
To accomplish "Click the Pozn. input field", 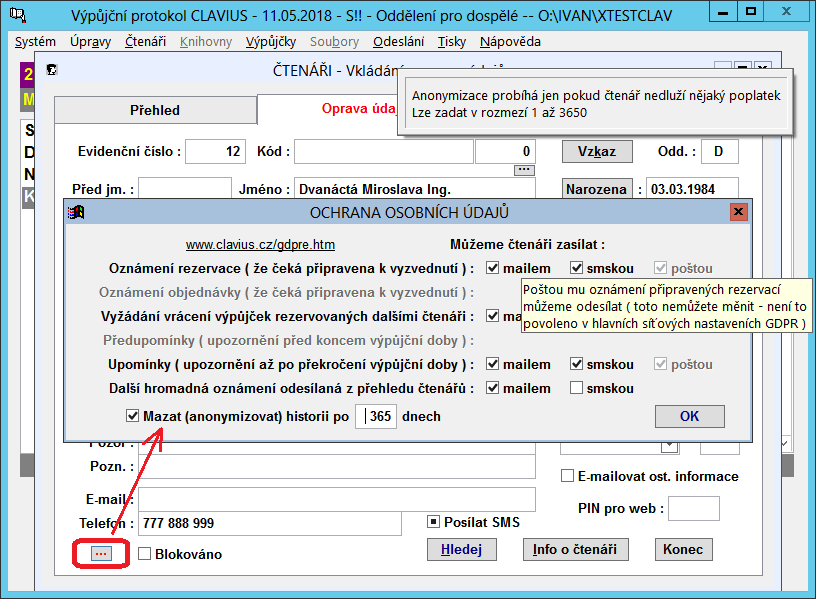I will pos(337,466).
